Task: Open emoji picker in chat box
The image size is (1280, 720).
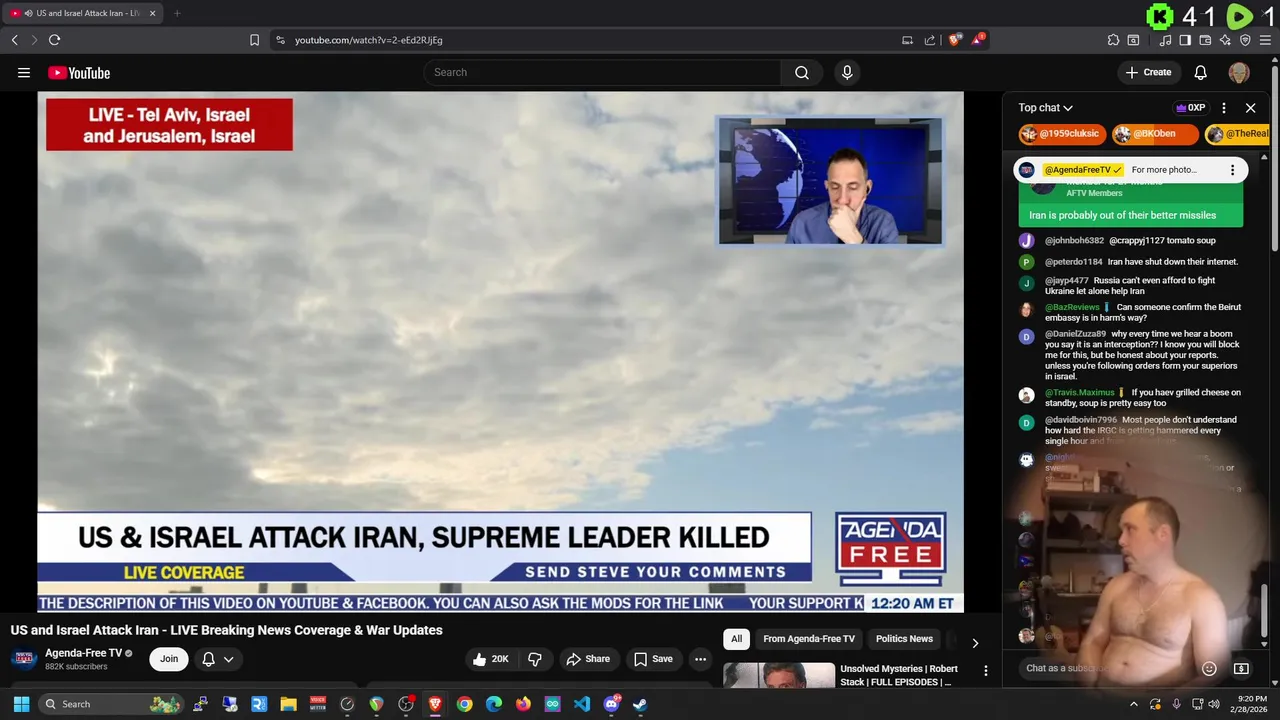Action: point(1209,668)
